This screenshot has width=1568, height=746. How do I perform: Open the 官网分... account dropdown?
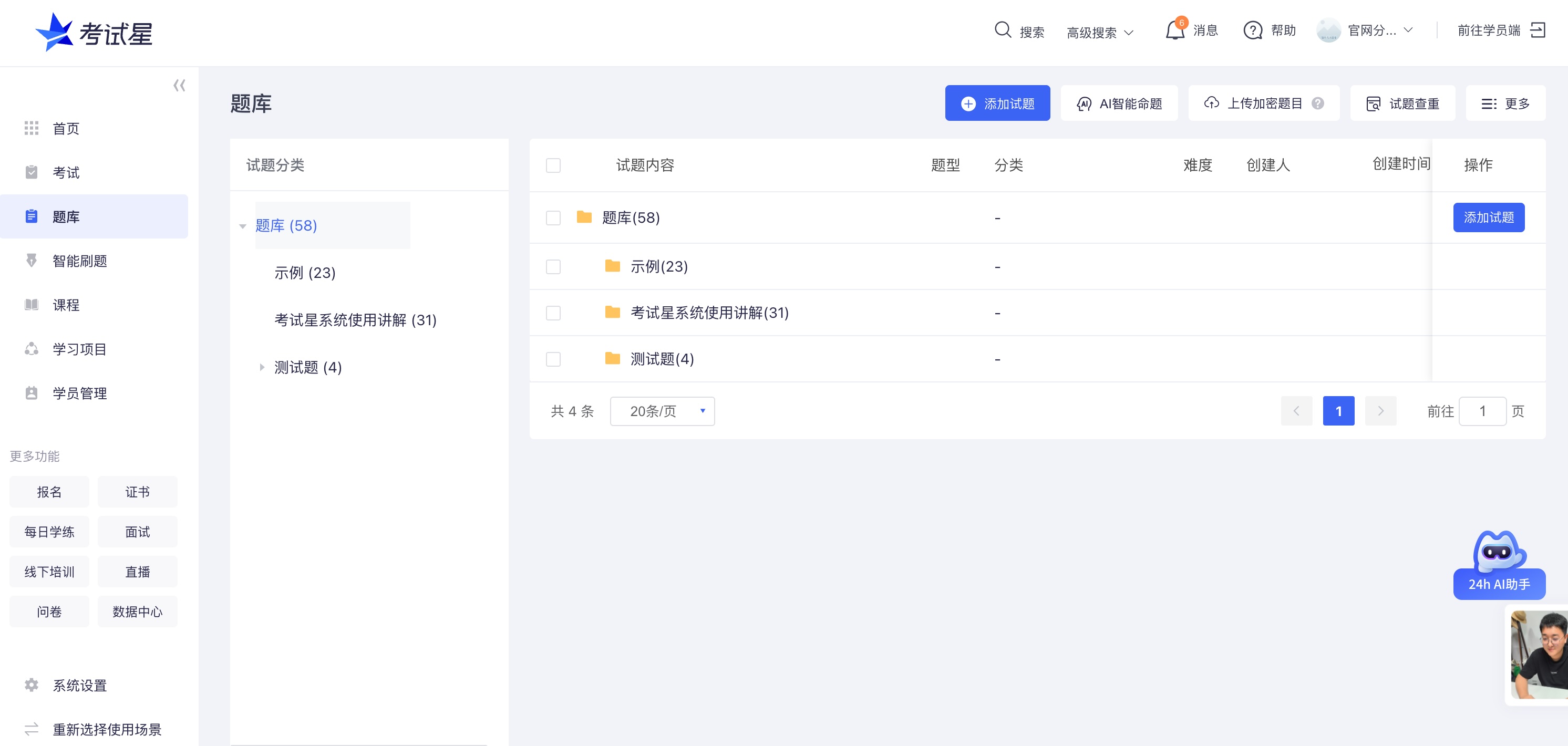1379,30
